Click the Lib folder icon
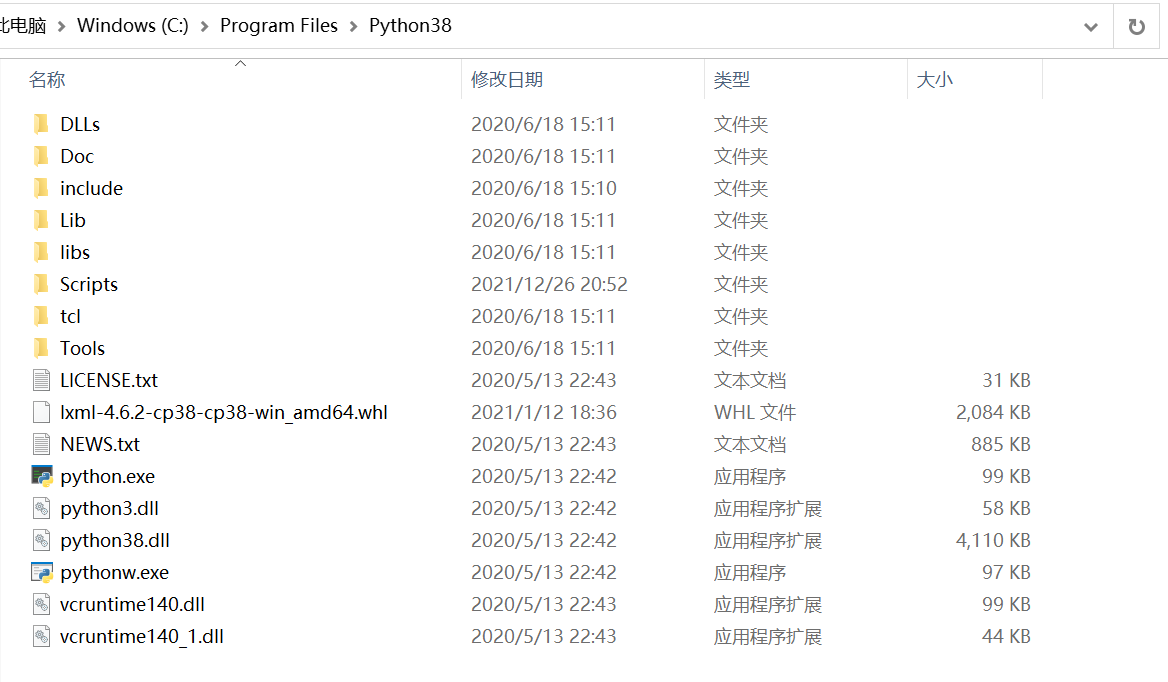This screenshot has height=682, width=1168. [42, 220]
